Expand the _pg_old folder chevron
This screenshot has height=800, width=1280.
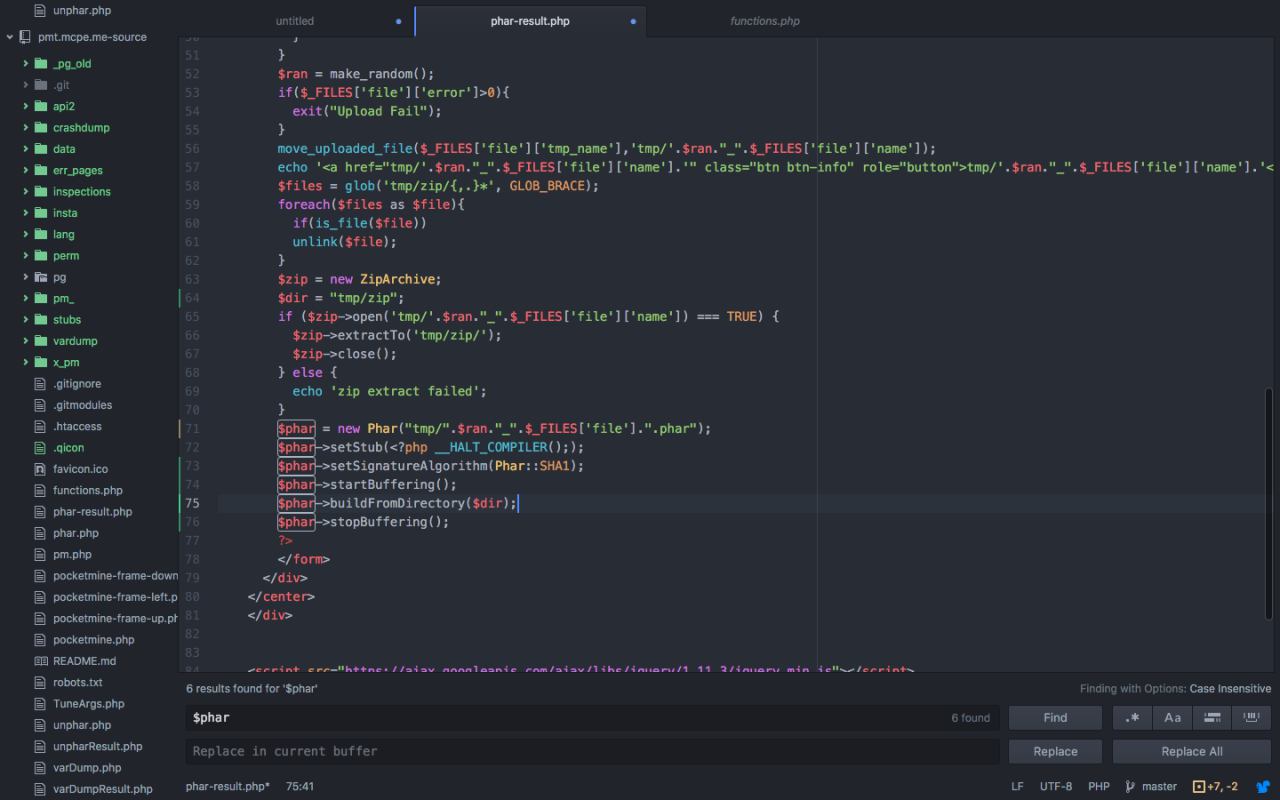26,64
